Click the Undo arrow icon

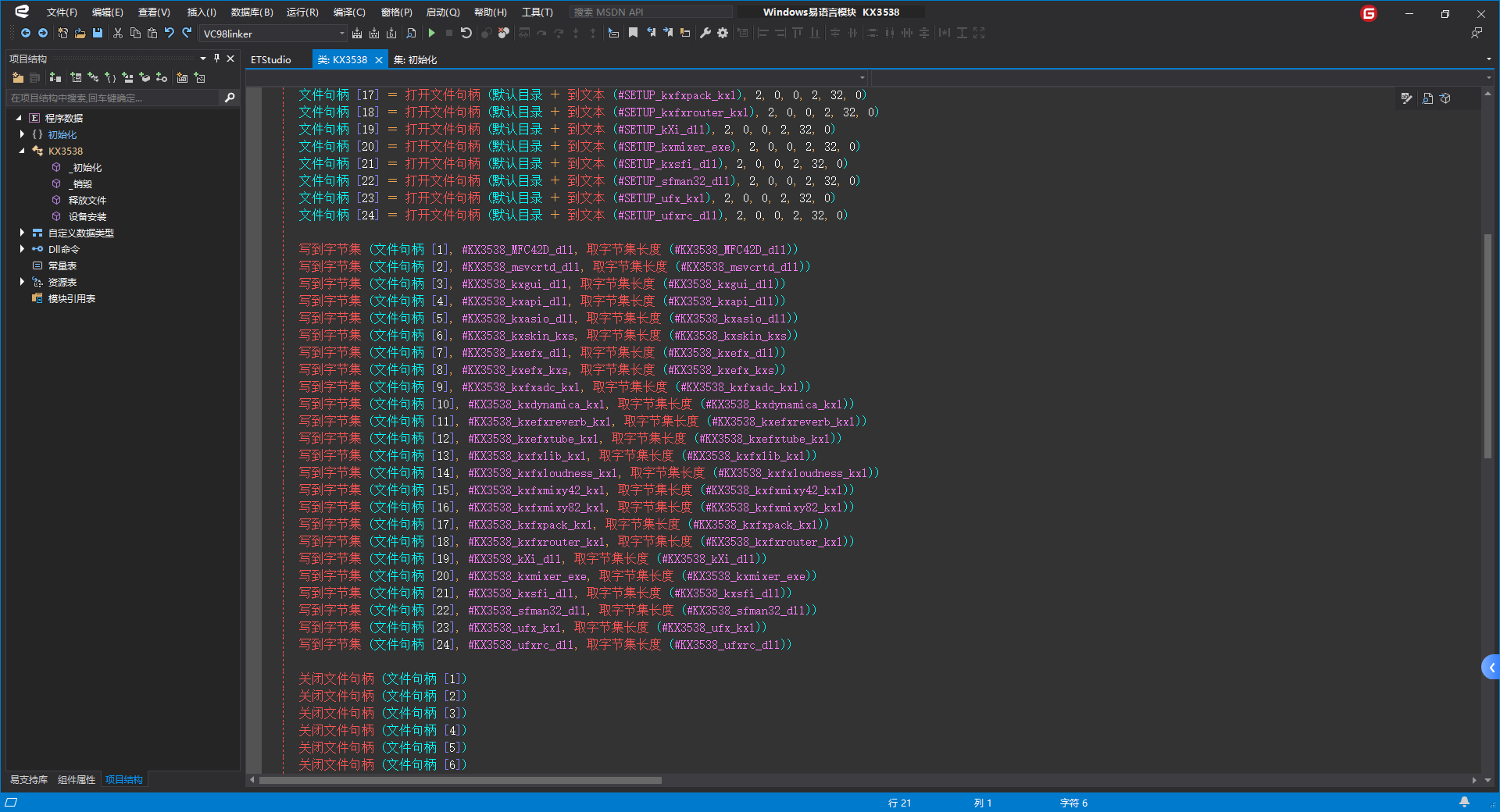[170, 33]
